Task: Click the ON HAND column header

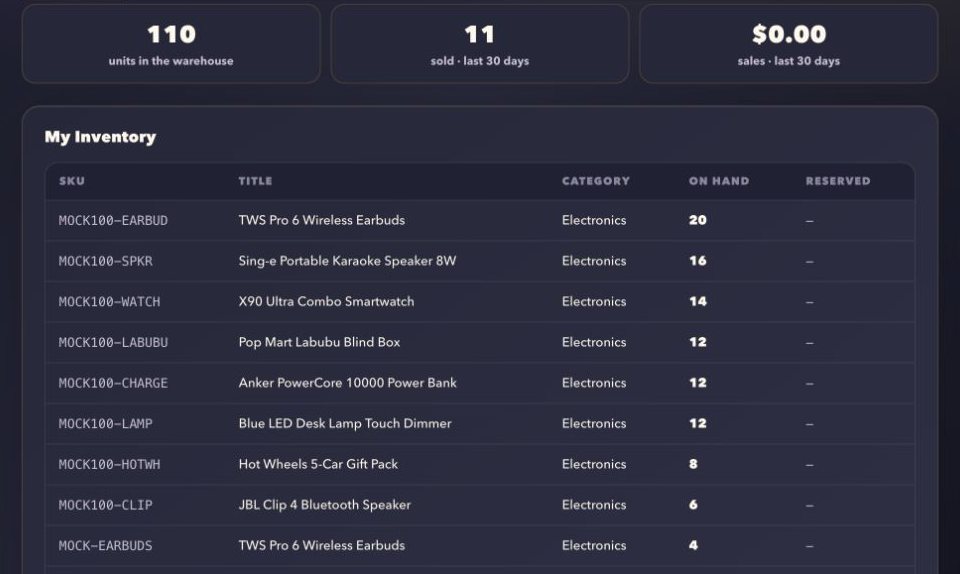Action: click(719, 181)
